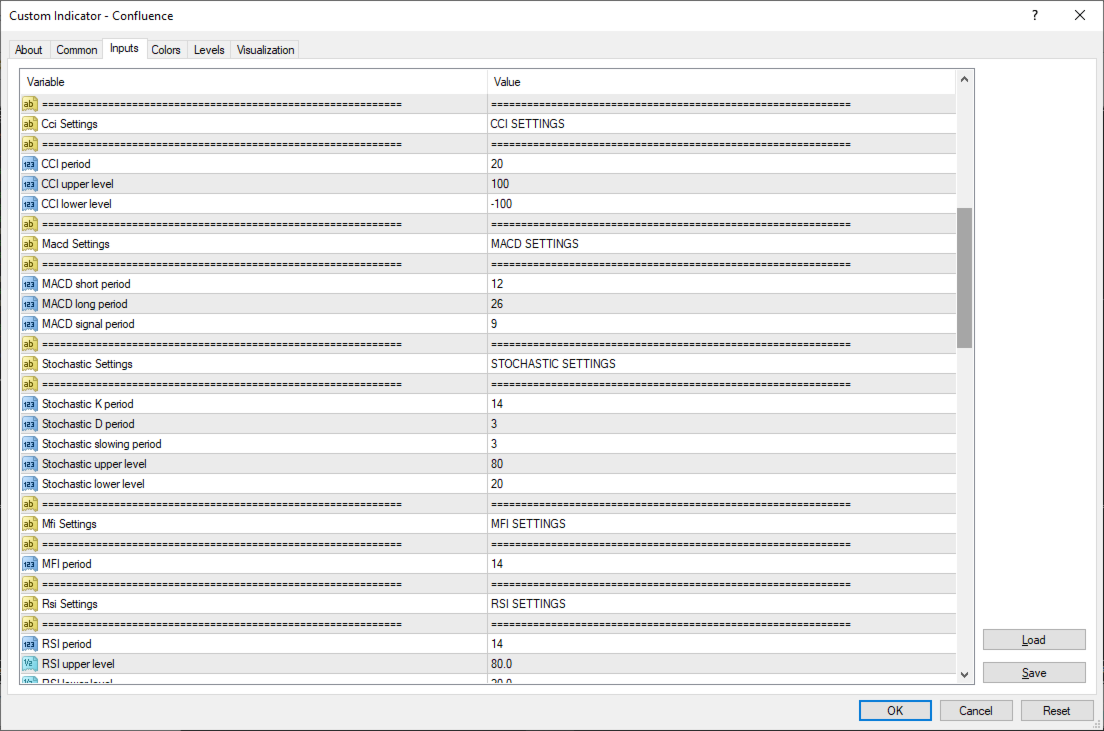1104x731 pixels.
Task: Click the integer icon beside Stochastic lower level
Action: [29, 484]
